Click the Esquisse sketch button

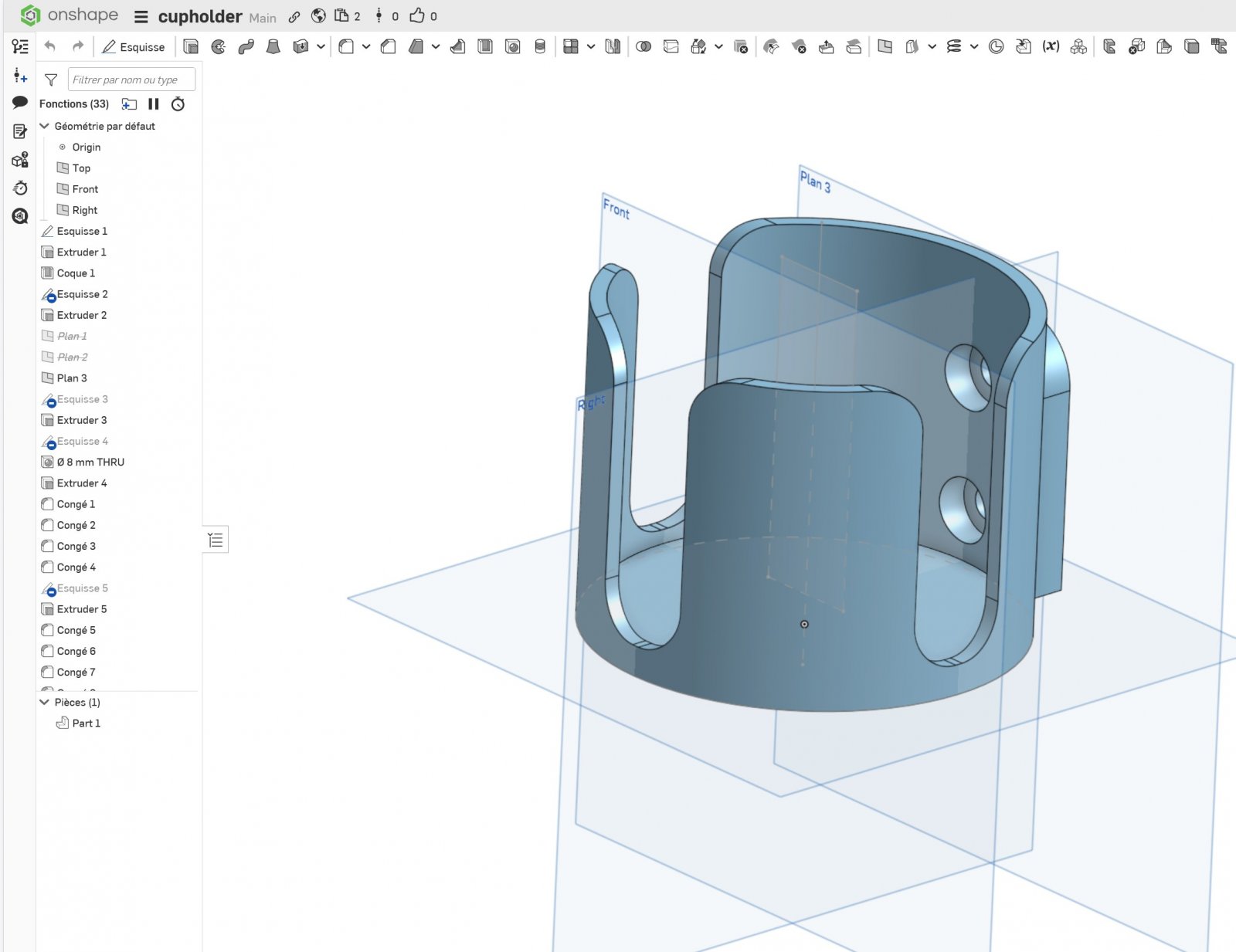pos(134,47)
